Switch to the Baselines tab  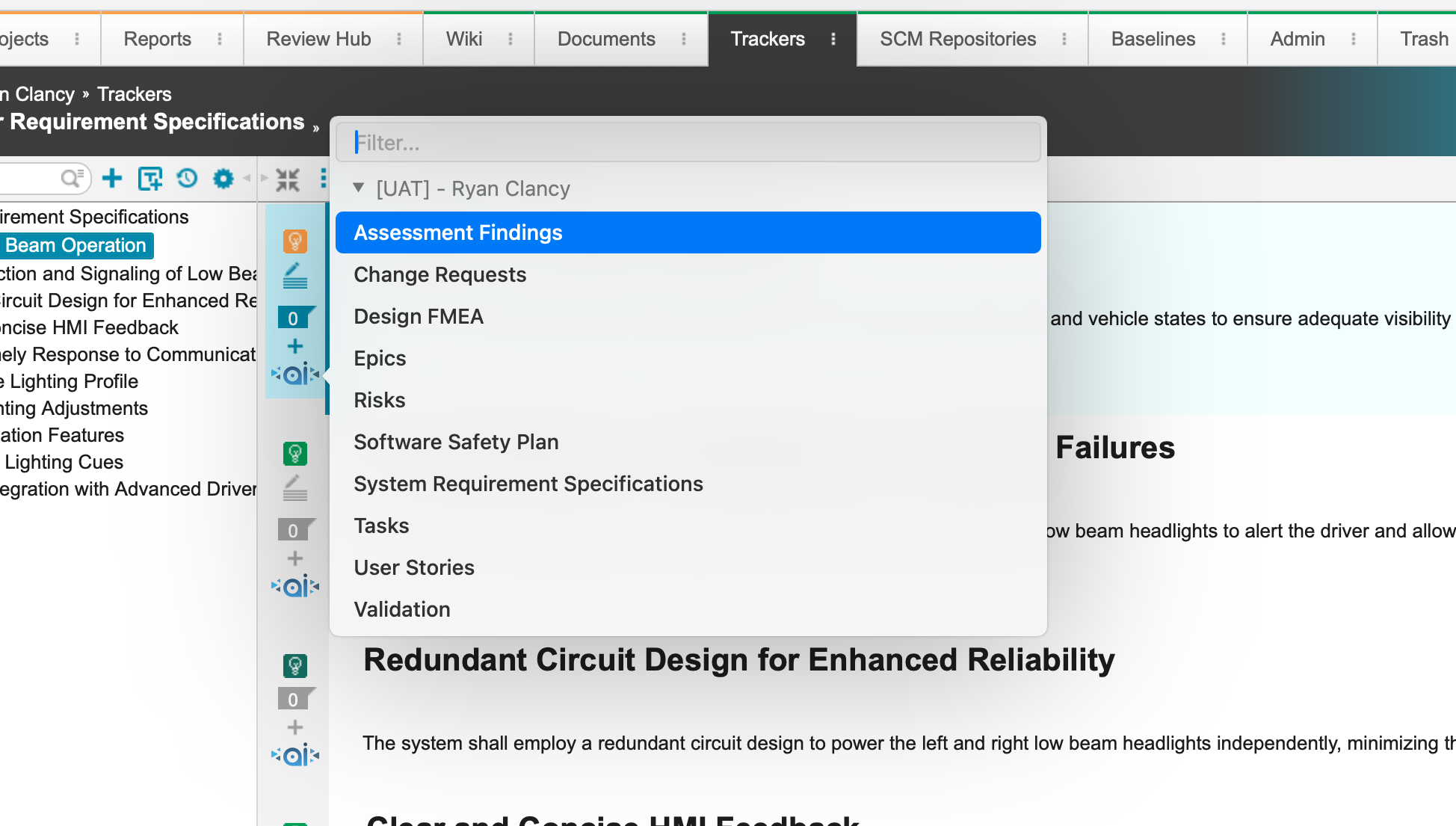[1153, 39]
